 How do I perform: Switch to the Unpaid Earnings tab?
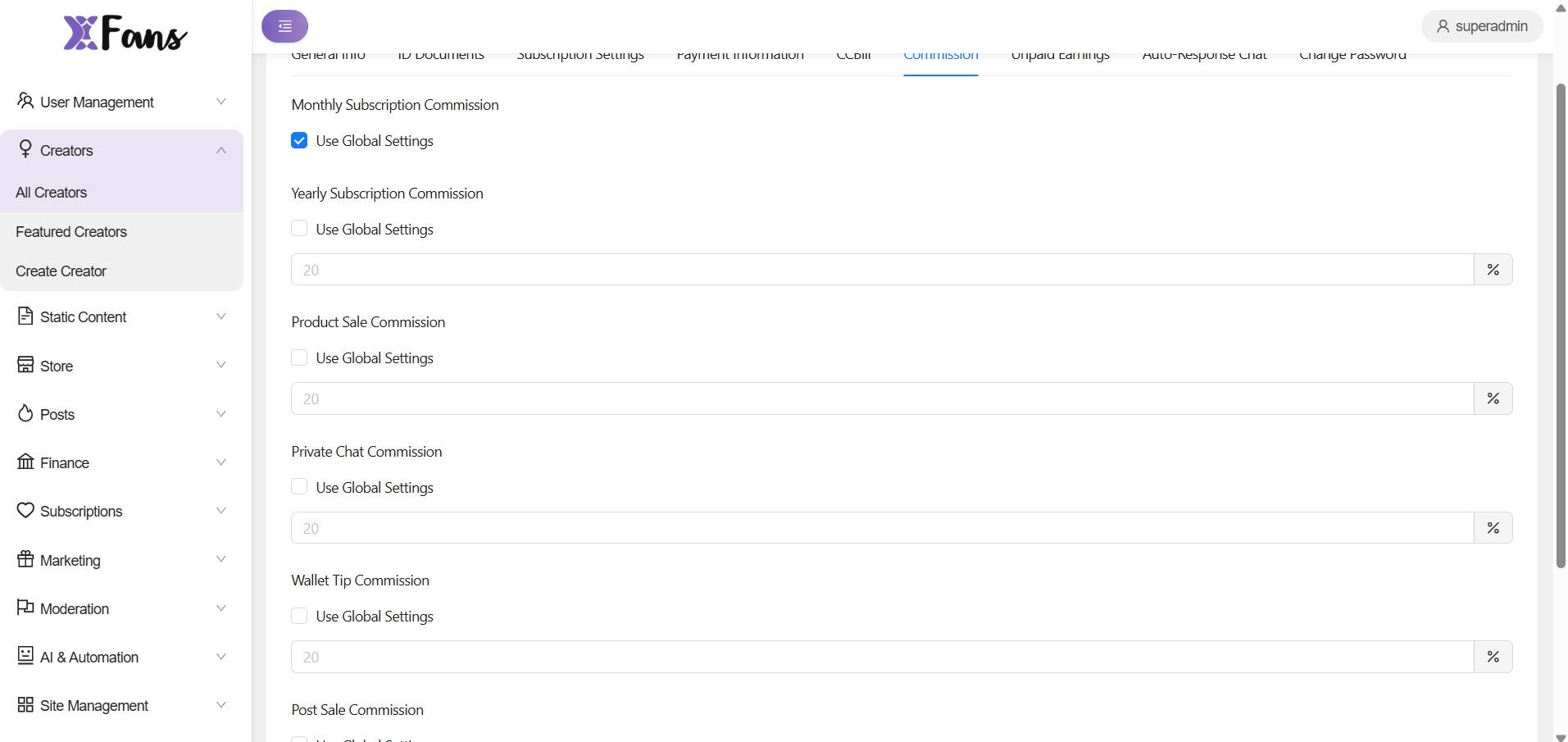1060,57
